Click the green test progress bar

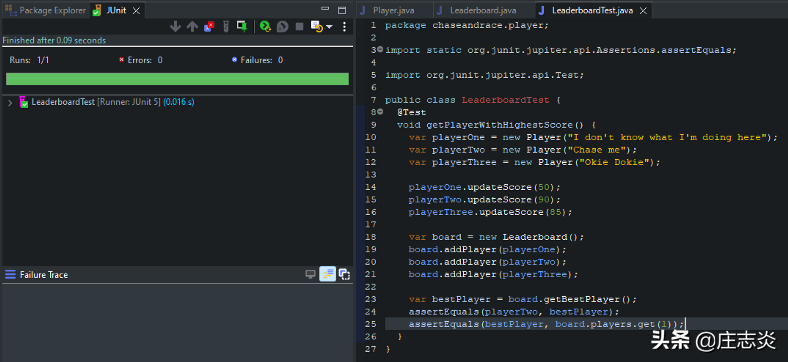[177, 79]
